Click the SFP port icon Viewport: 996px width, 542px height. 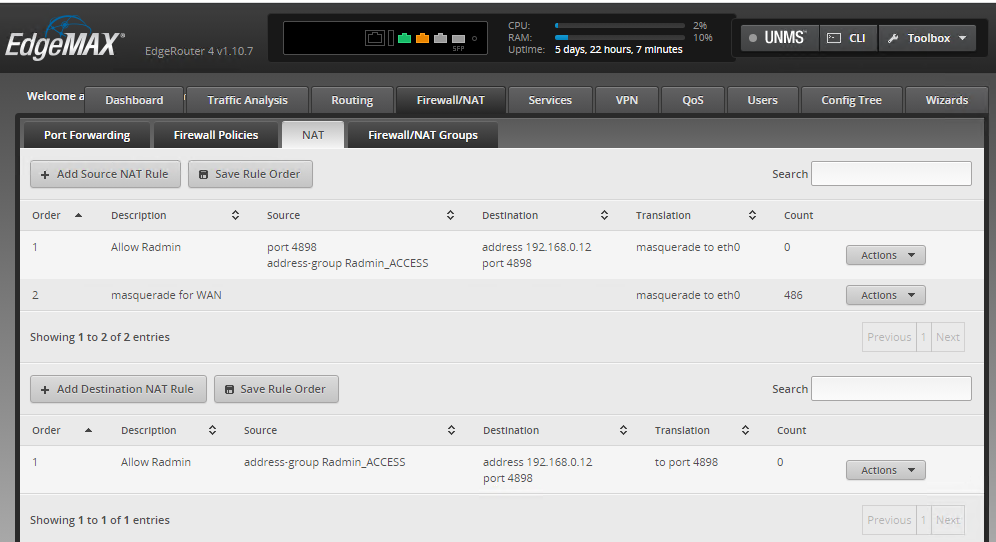[x=458, y=39]
